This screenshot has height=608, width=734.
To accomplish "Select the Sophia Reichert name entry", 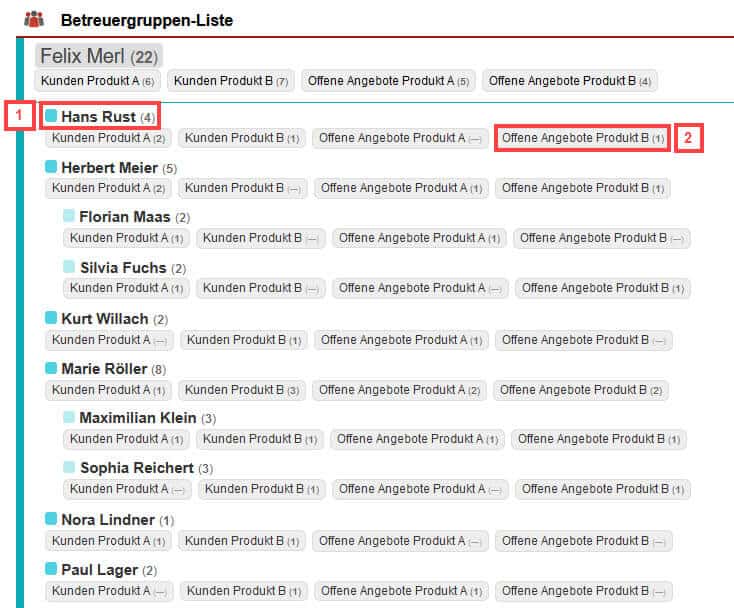I will 137,468.
